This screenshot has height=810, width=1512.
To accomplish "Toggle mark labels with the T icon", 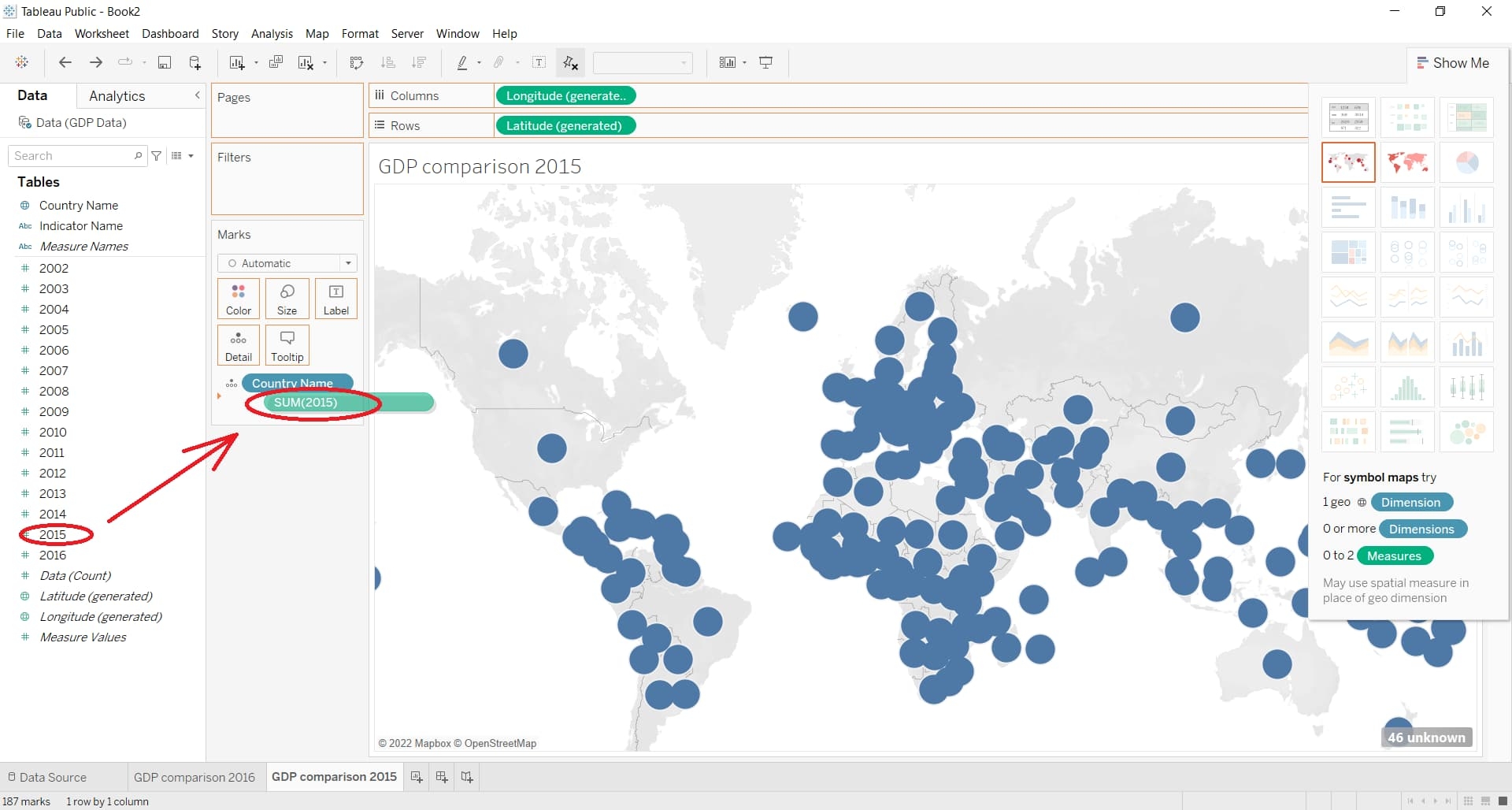I will [x=539, y=63].
